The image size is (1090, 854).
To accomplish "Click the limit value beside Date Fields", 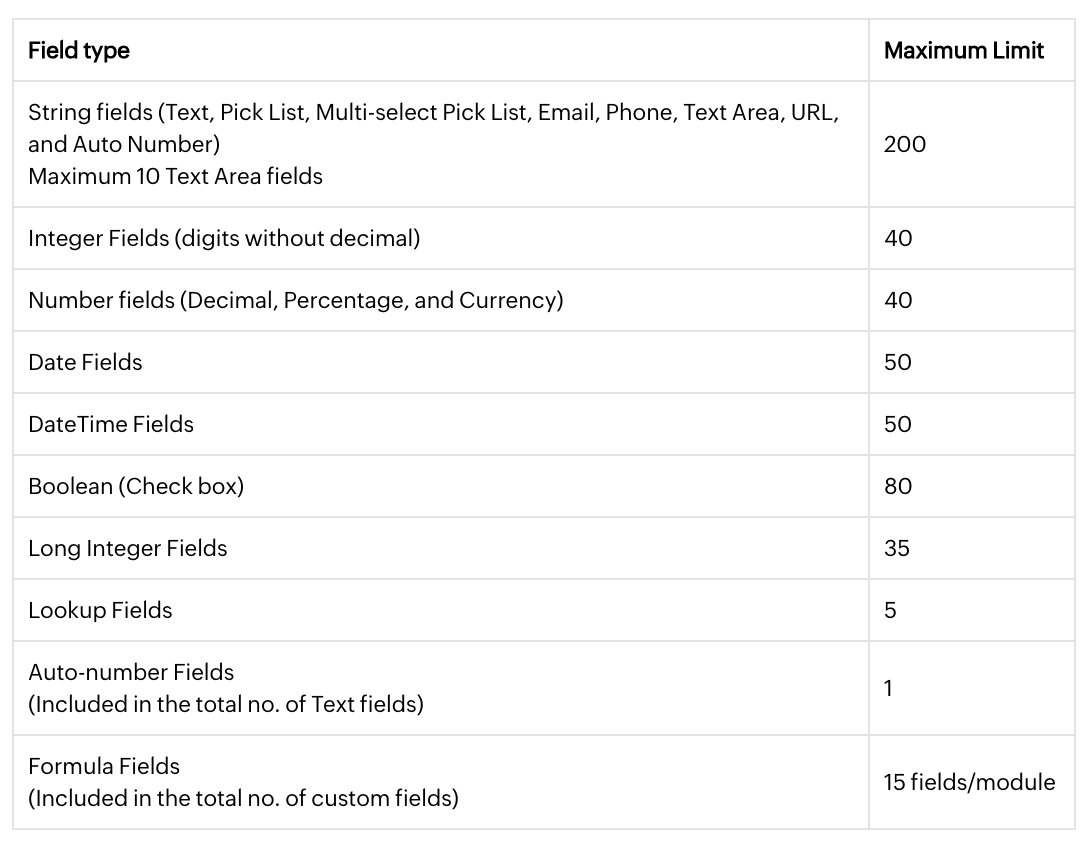I will pos(897,362).
